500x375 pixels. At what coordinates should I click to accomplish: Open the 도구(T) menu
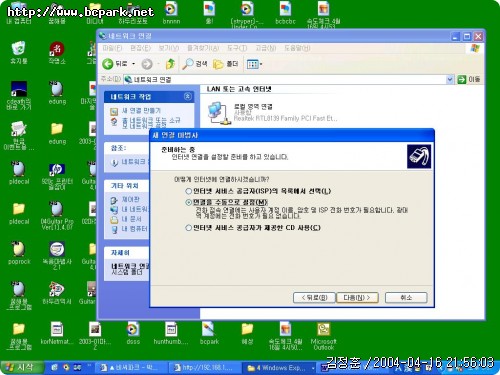(x=237, y=48)
